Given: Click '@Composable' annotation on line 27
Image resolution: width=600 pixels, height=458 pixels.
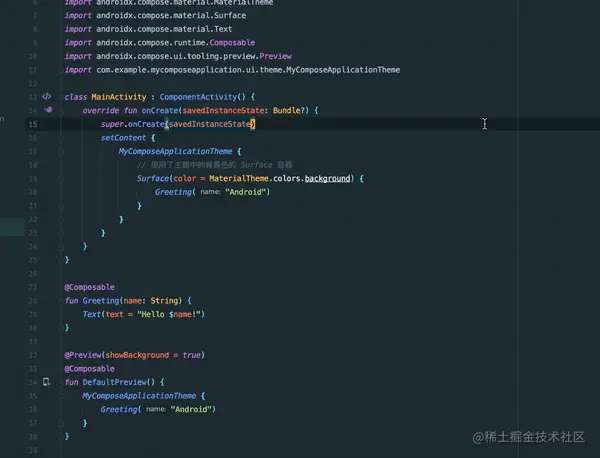Looking at the screenshot, I should [x=90, y=287].
